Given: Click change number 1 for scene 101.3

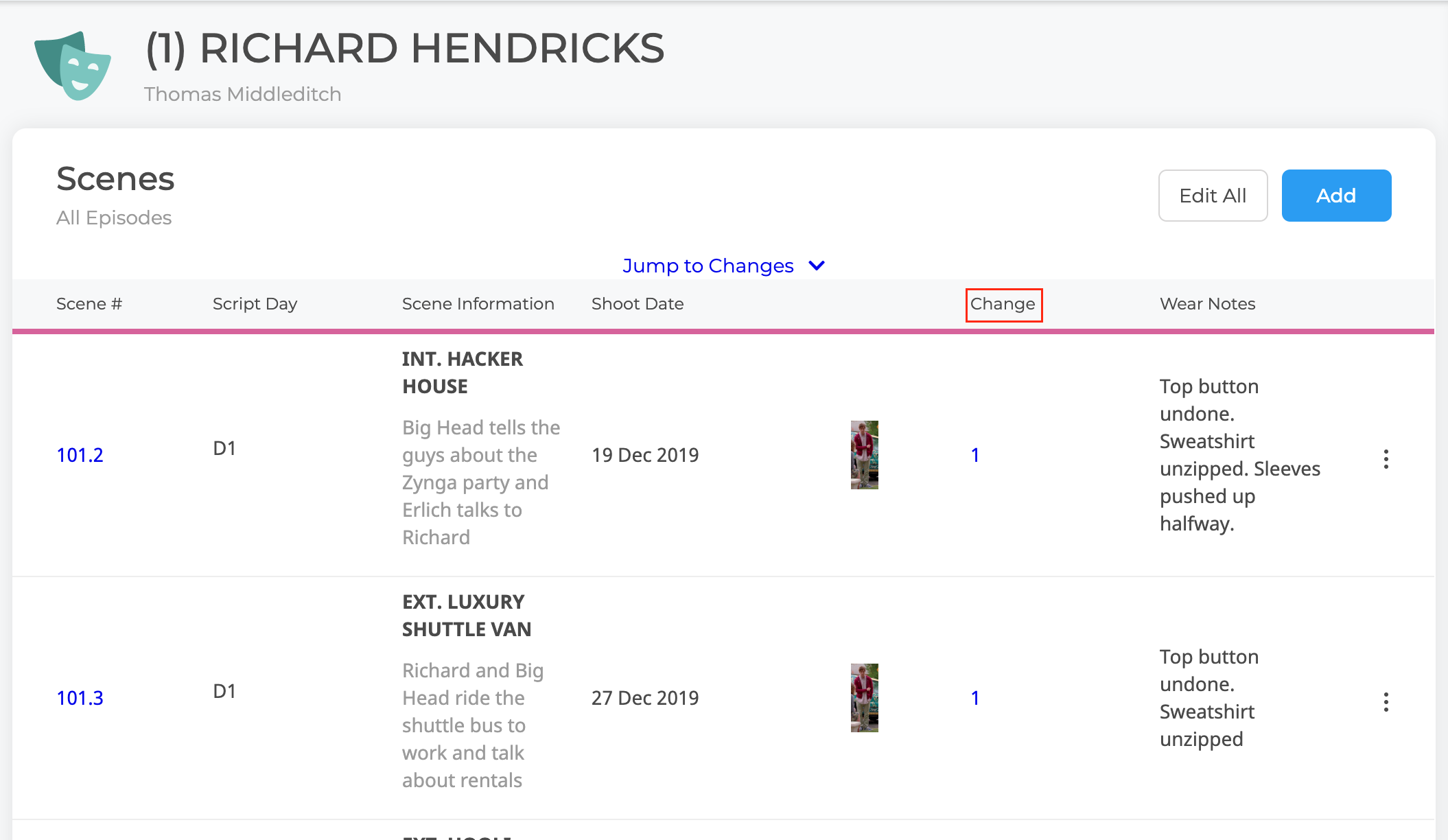Looking at the screenshot, I should click(975, 698).
